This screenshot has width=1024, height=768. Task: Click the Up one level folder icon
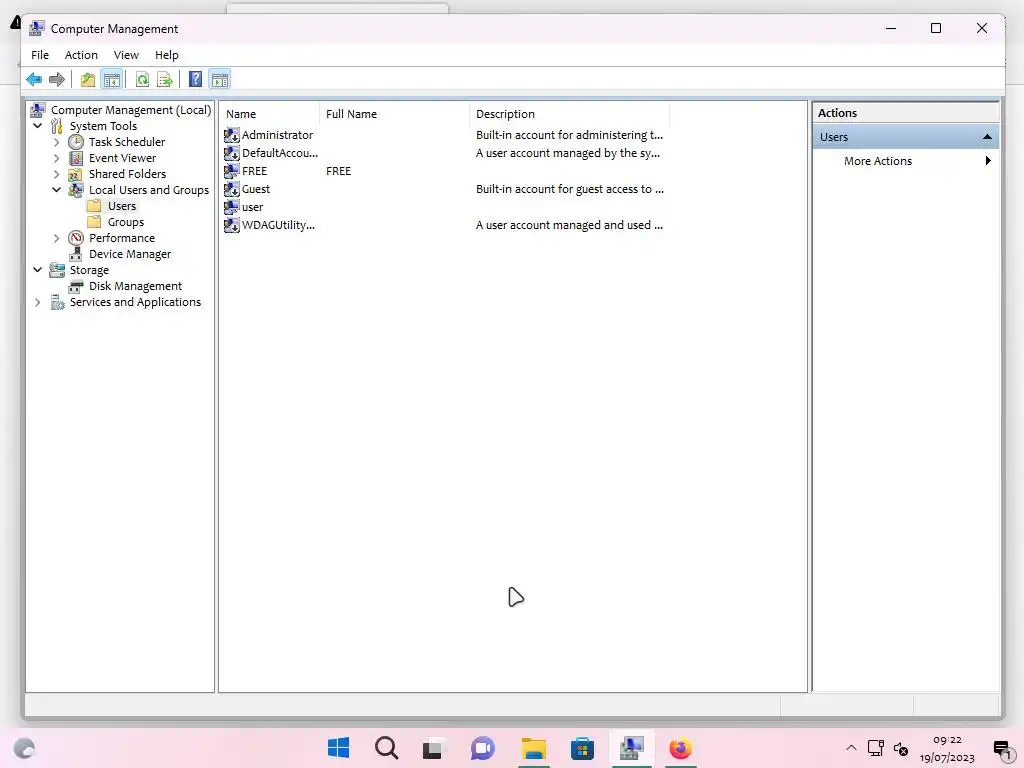click(x=88, y=80)
